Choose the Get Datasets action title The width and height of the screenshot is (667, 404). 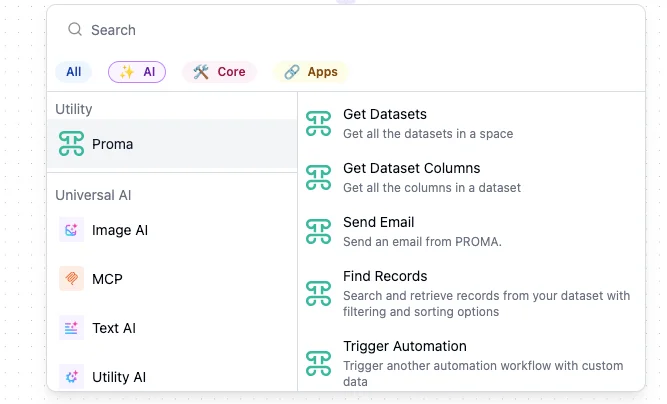[385, 115]
